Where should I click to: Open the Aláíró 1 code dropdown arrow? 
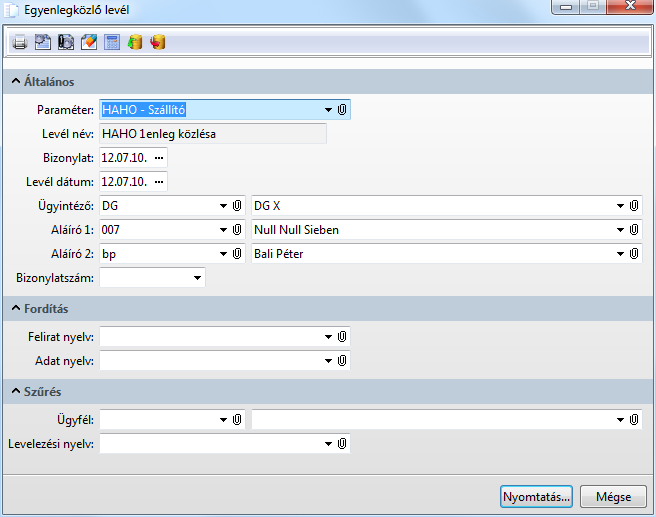click(223, 230)
